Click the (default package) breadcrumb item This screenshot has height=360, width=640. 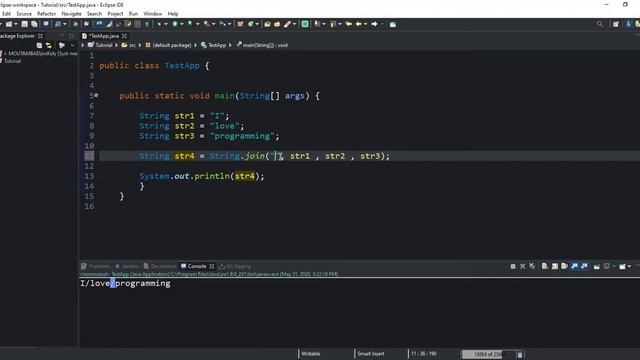pos(171,45)
